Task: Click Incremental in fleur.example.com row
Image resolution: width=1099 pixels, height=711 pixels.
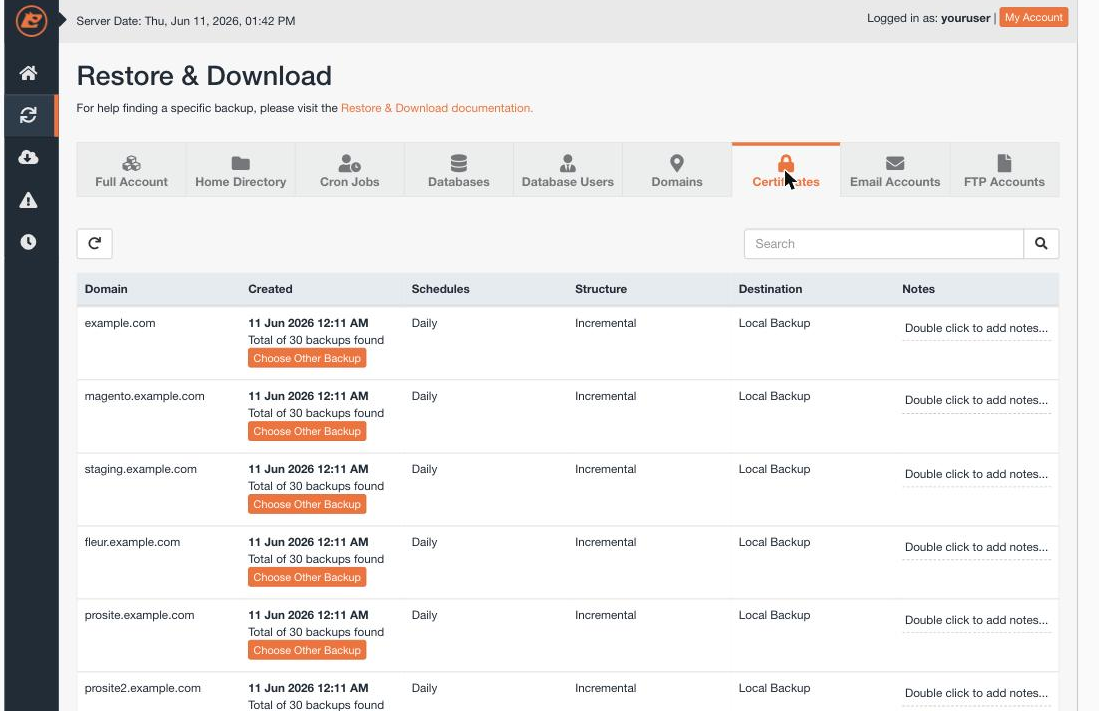Action: pyautogui.click(x=606, y=542)
